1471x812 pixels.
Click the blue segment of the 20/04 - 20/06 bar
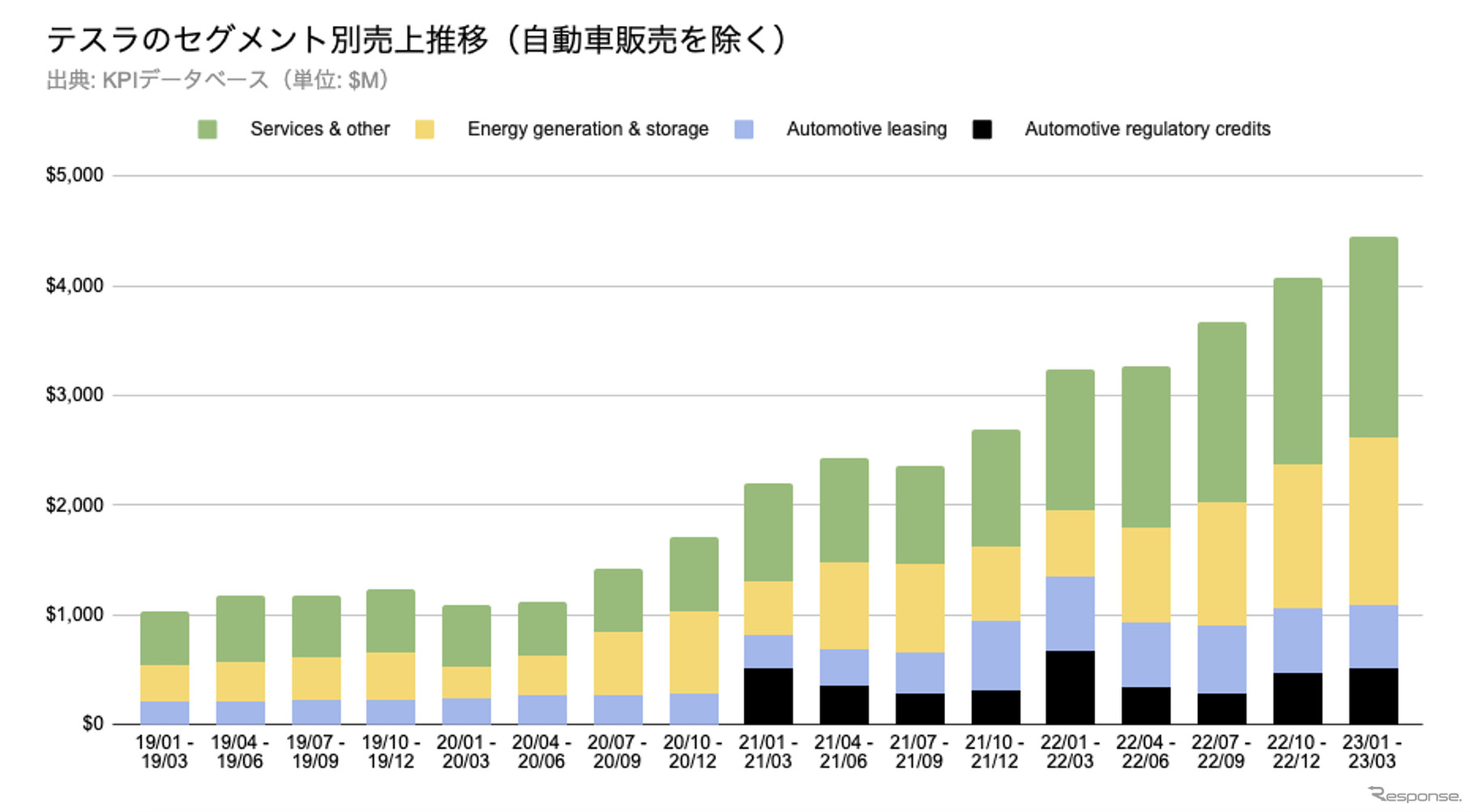542,709
